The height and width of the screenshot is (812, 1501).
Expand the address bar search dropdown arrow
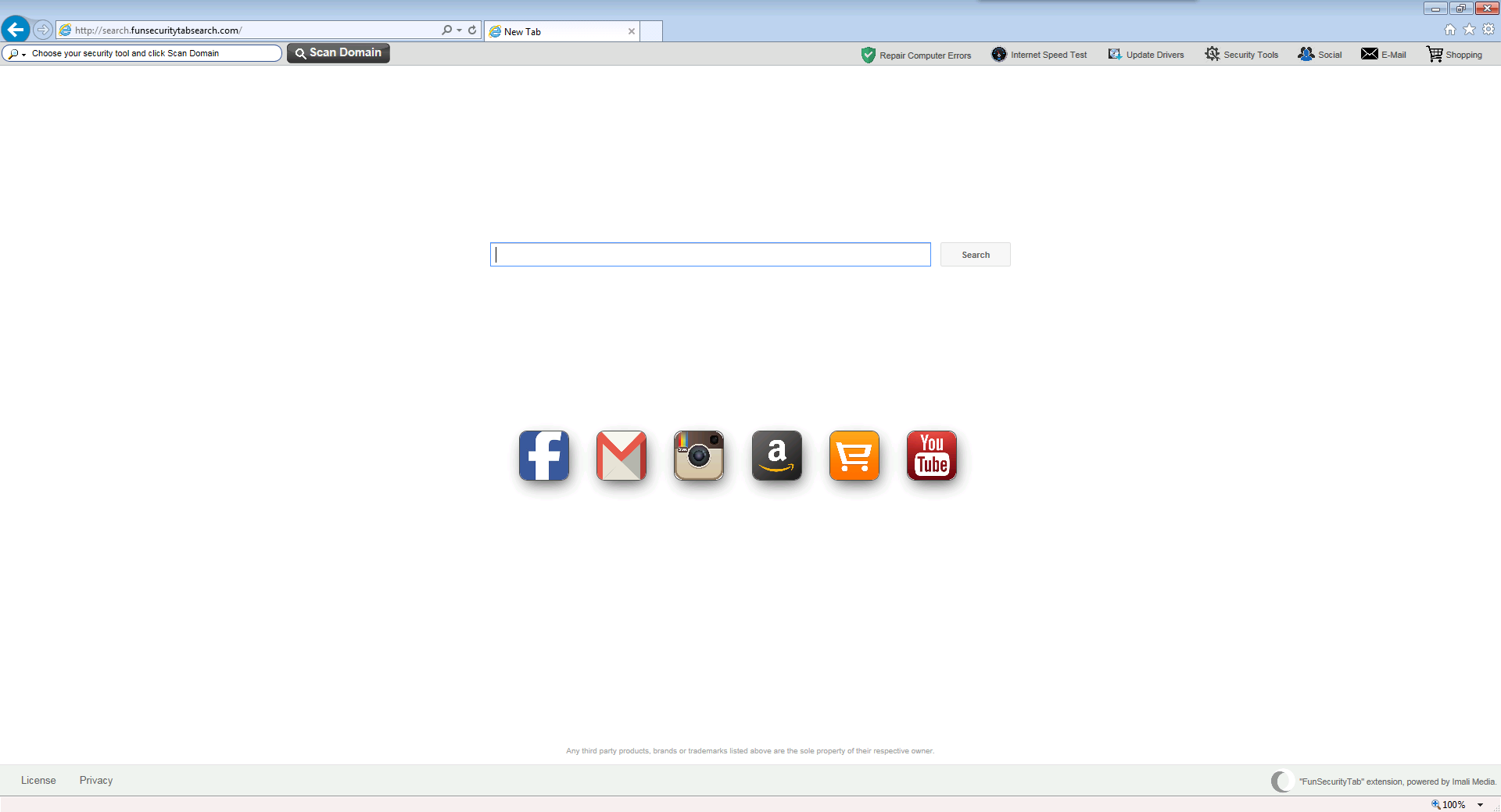(459, 30)
